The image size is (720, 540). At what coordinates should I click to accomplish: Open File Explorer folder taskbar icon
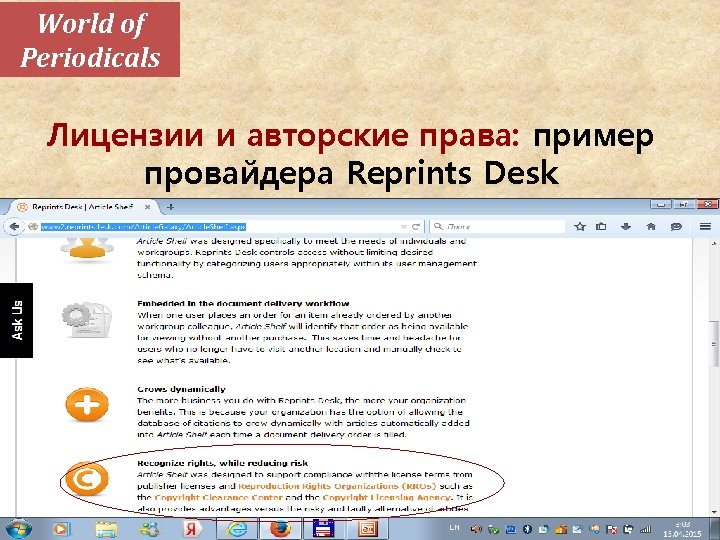pyautogui.click(x=106, y=529)
